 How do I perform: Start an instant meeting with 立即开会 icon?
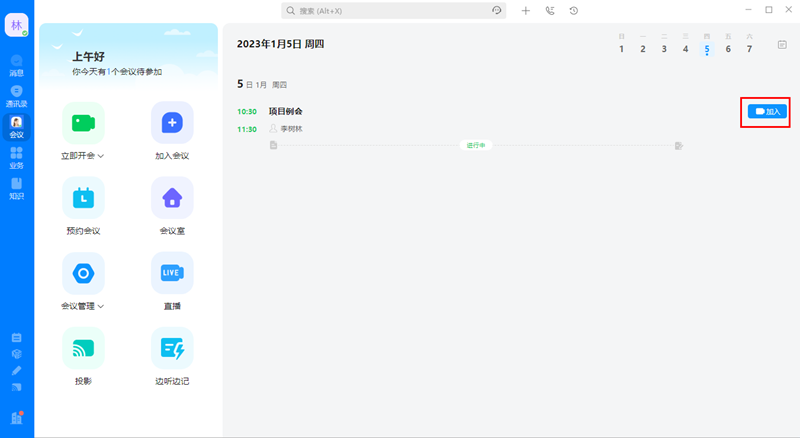83,123
